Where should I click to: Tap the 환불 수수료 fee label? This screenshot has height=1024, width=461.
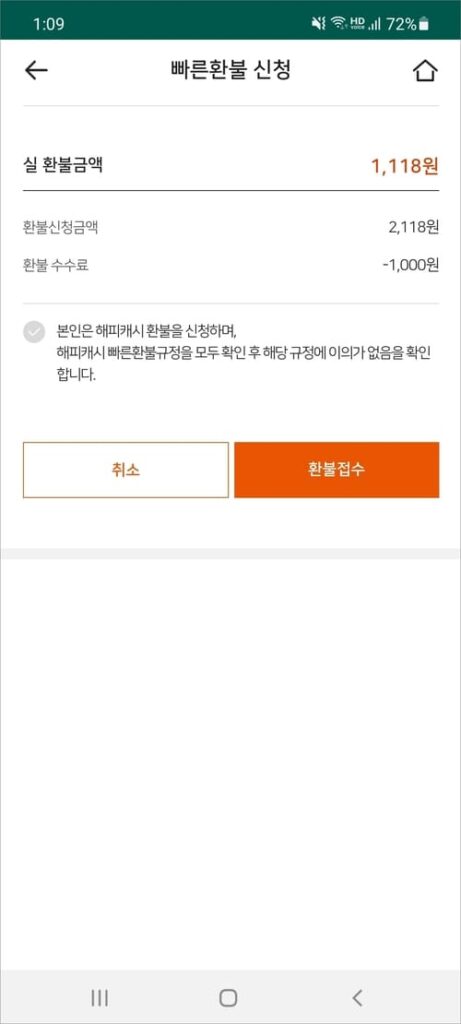click(x=56, y=265)
